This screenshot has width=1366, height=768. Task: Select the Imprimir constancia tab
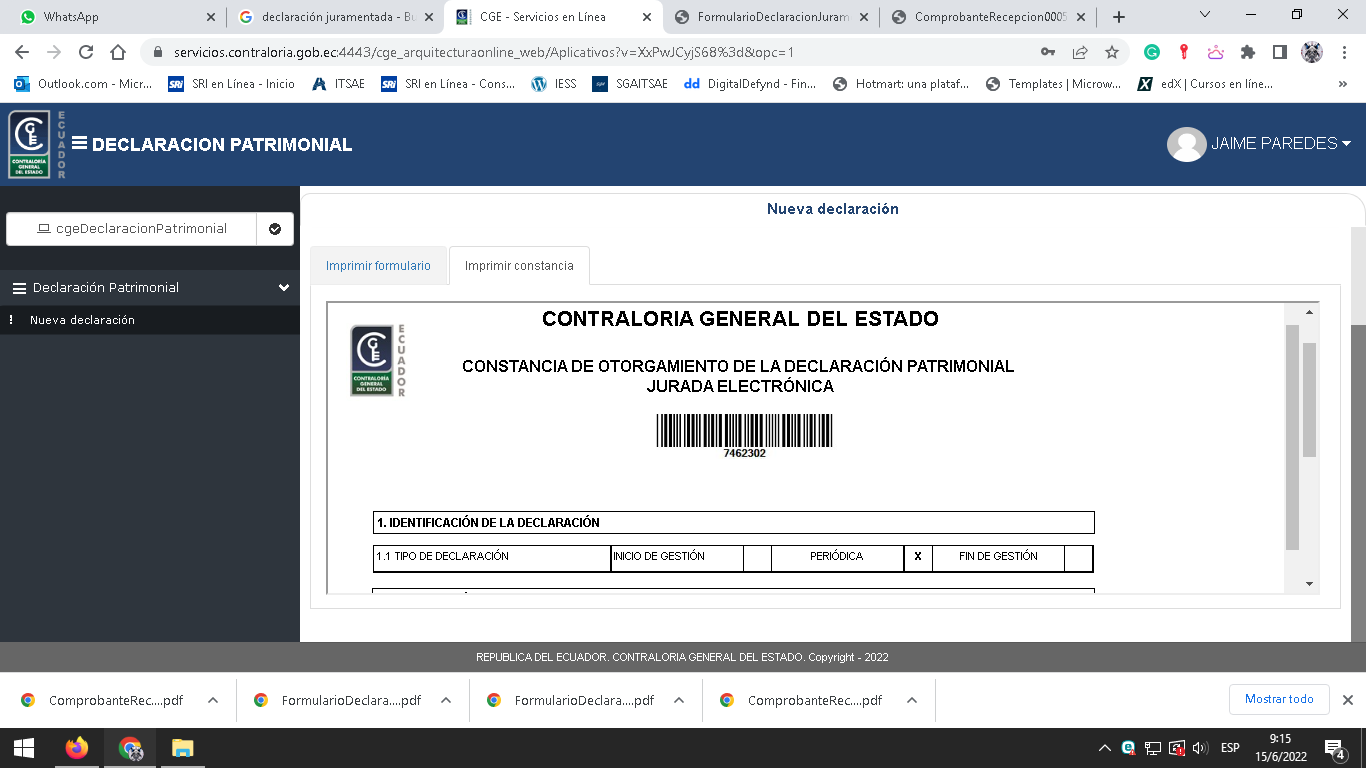pos(519,266)
